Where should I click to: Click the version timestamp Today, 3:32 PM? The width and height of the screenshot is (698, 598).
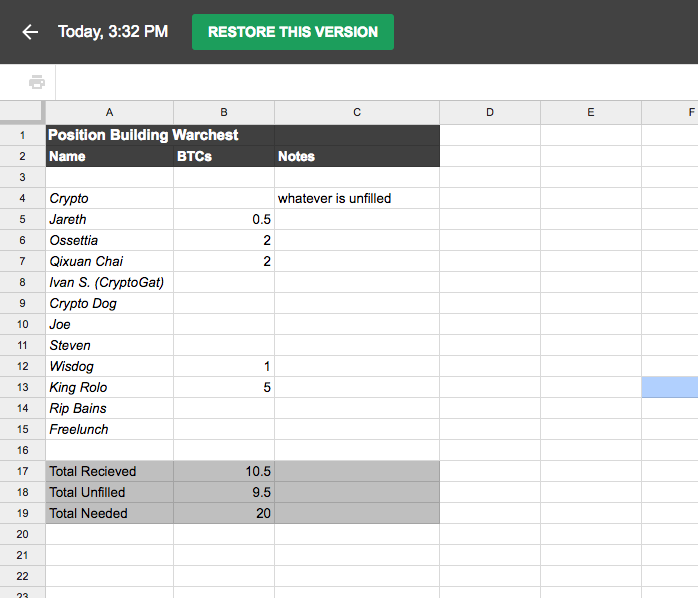[x=113, y=32]
